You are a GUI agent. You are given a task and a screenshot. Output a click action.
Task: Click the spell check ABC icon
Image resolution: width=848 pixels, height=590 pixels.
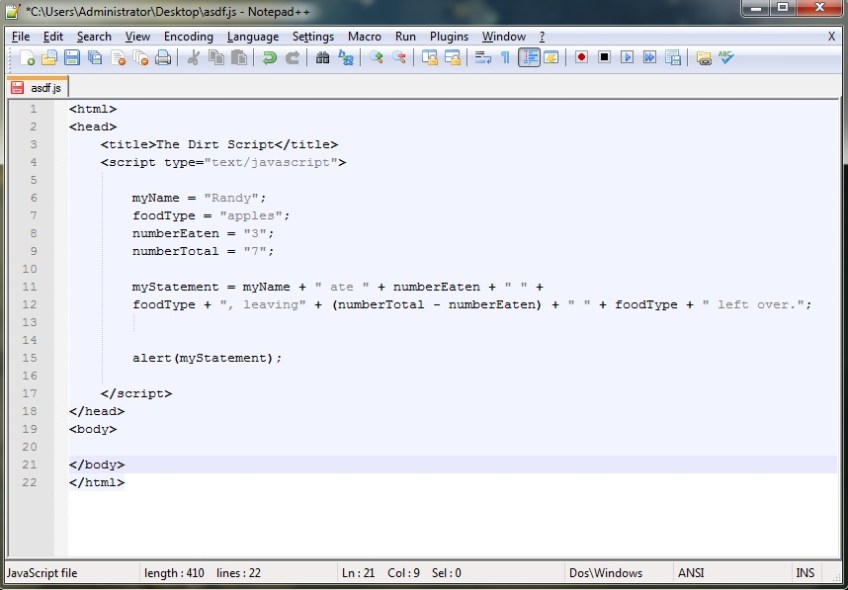727,58
